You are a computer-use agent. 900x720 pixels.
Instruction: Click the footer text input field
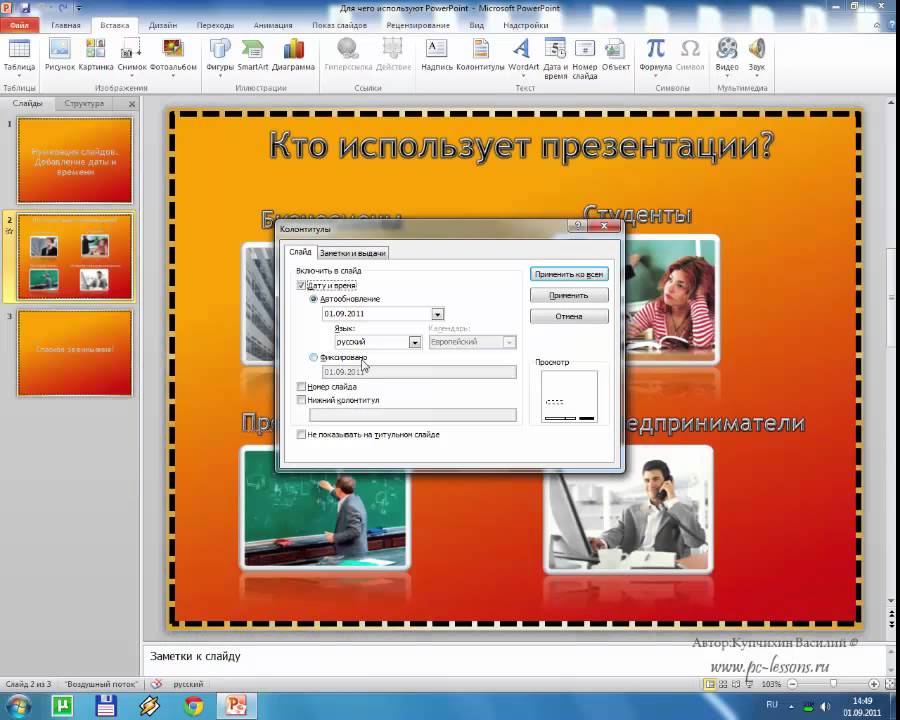tap(413, 415)
